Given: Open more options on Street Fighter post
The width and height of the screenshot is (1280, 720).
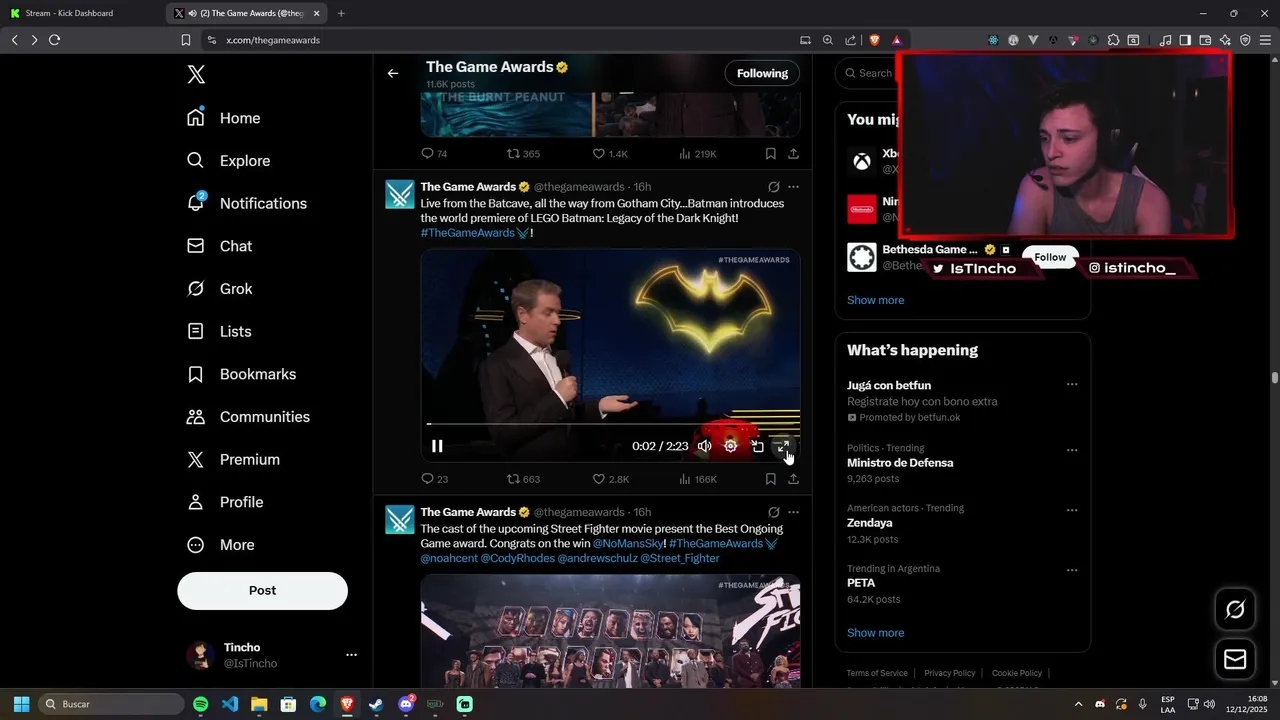Looking at the screenshot, I should (x=793, y=512).
